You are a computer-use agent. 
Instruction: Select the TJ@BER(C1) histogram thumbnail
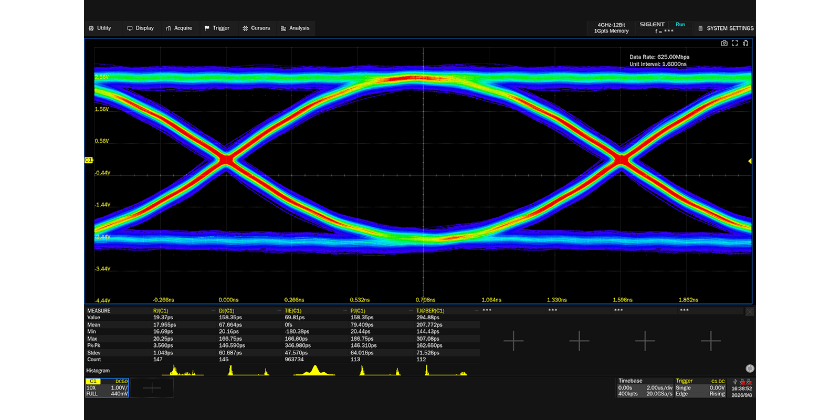tap(446, 370)
